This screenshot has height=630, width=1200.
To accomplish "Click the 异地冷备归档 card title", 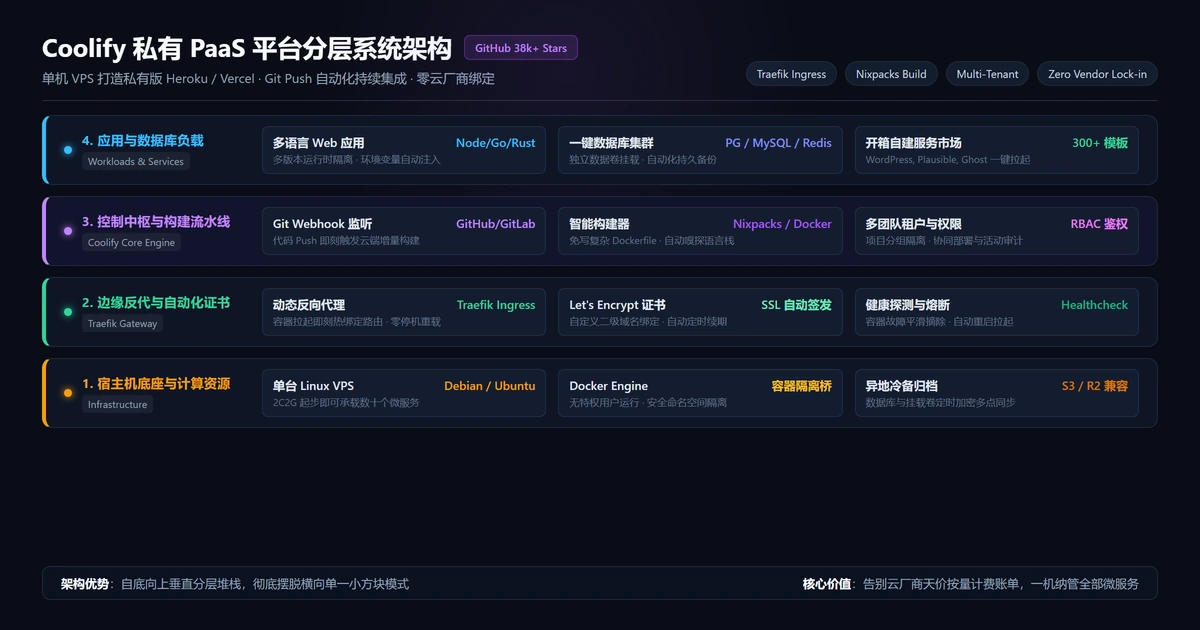I will coord(902,386).
